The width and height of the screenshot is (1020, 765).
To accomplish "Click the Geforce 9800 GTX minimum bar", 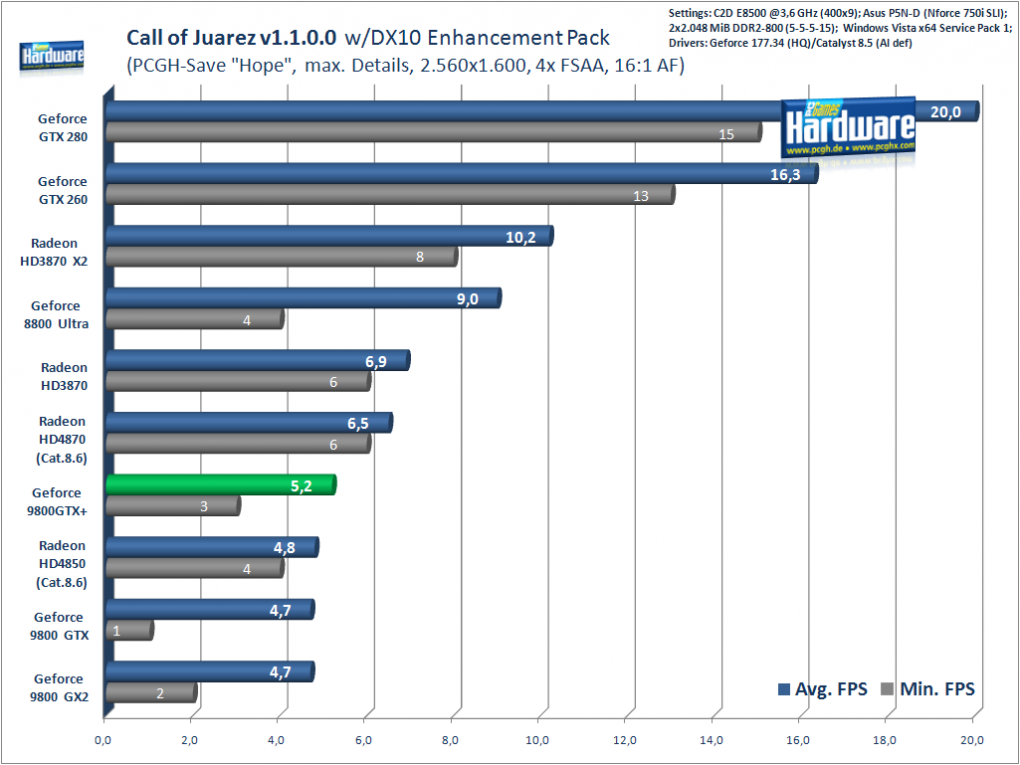I will 129,630.
